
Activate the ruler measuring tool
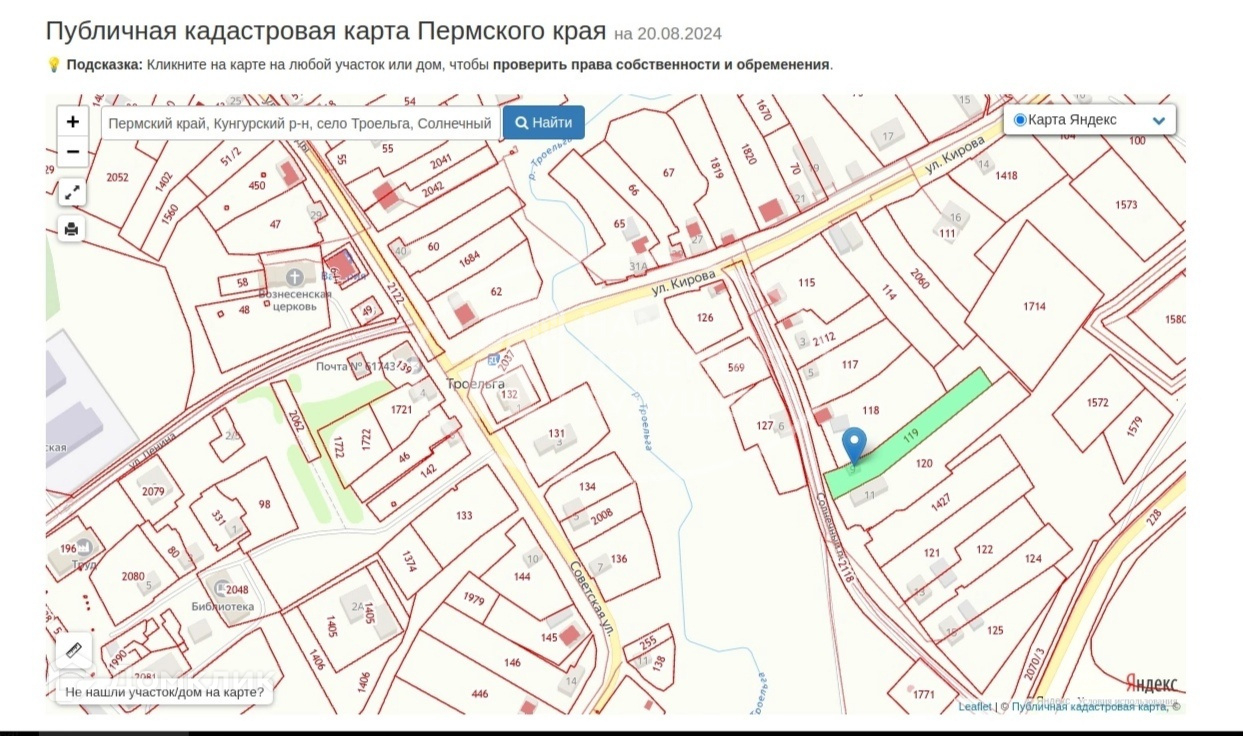[74, 652]
